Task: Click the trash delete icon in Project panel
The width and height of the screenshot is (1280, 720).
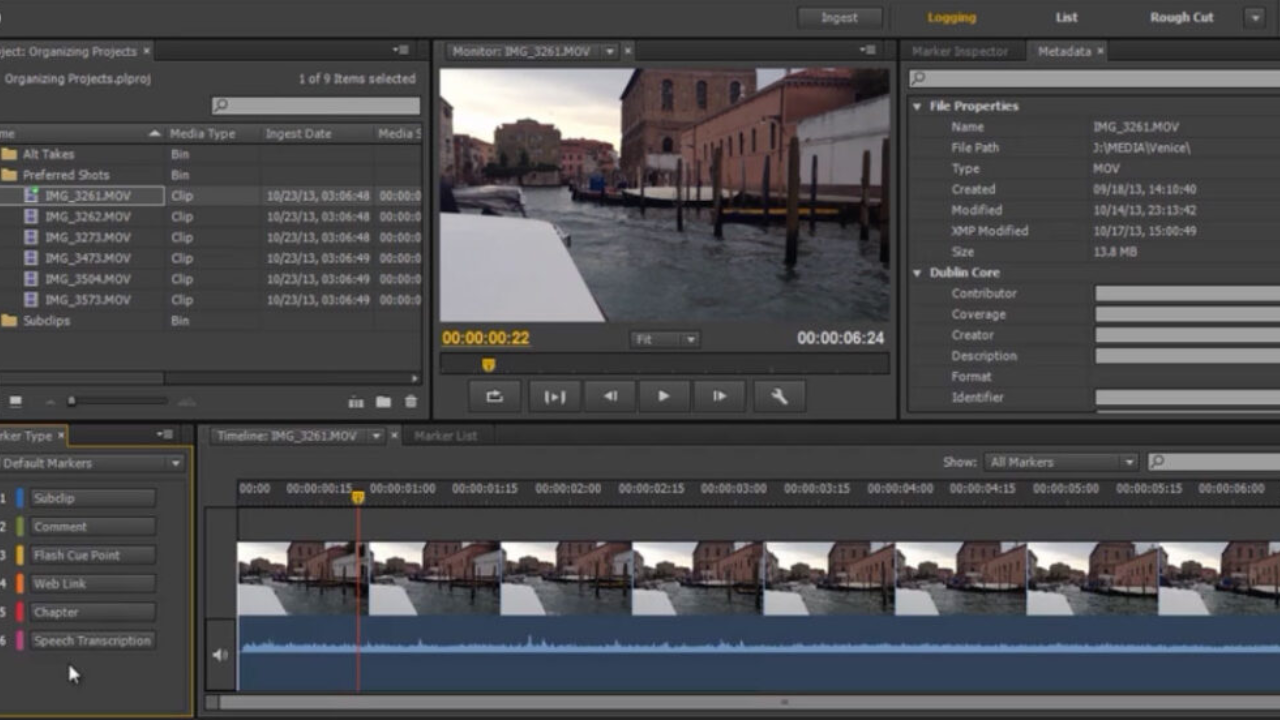Action: point(410,402)
